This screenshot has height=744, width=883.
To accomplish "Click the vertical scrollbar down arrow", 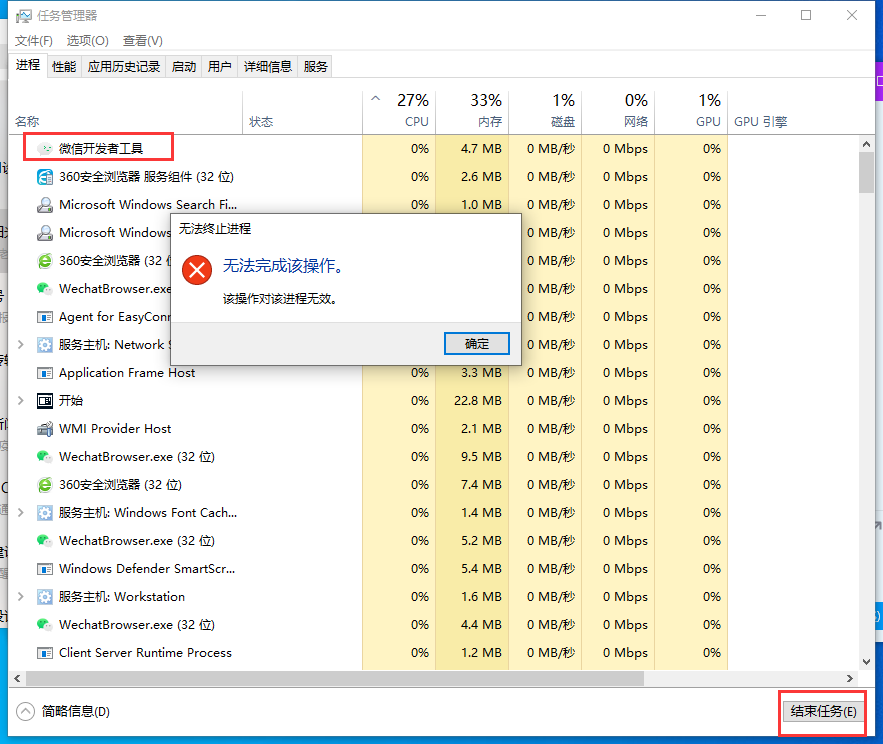I will 867,662.
